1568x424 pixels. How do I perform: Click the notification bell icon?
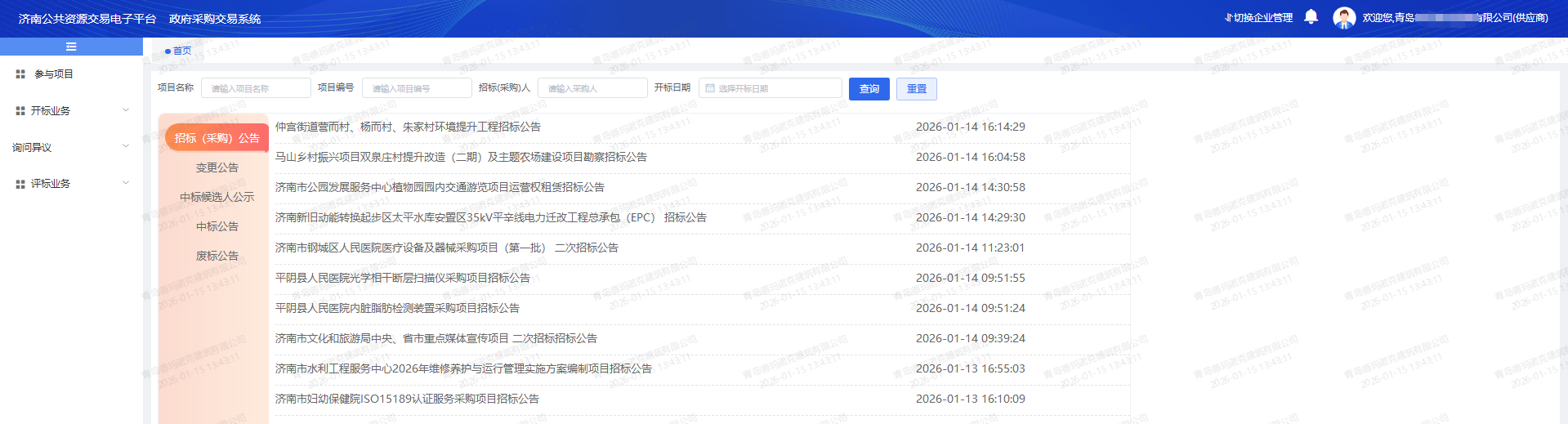coord(1311,17)
